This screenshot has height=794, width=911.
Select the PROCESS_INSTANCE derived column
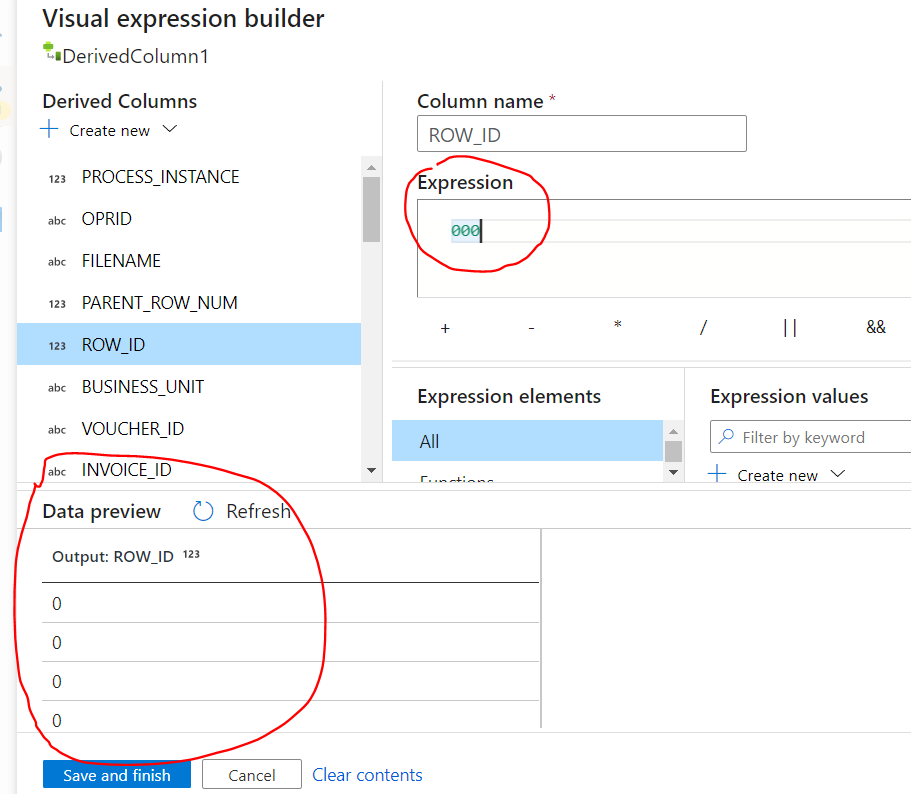click(160, 177)
